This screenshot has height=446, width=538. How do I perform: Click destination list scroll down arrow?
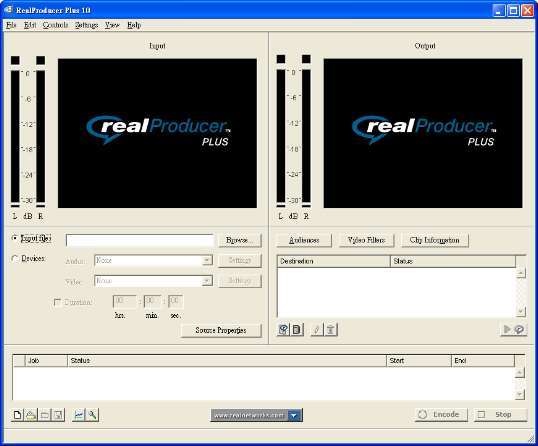(x=521, y=312)
